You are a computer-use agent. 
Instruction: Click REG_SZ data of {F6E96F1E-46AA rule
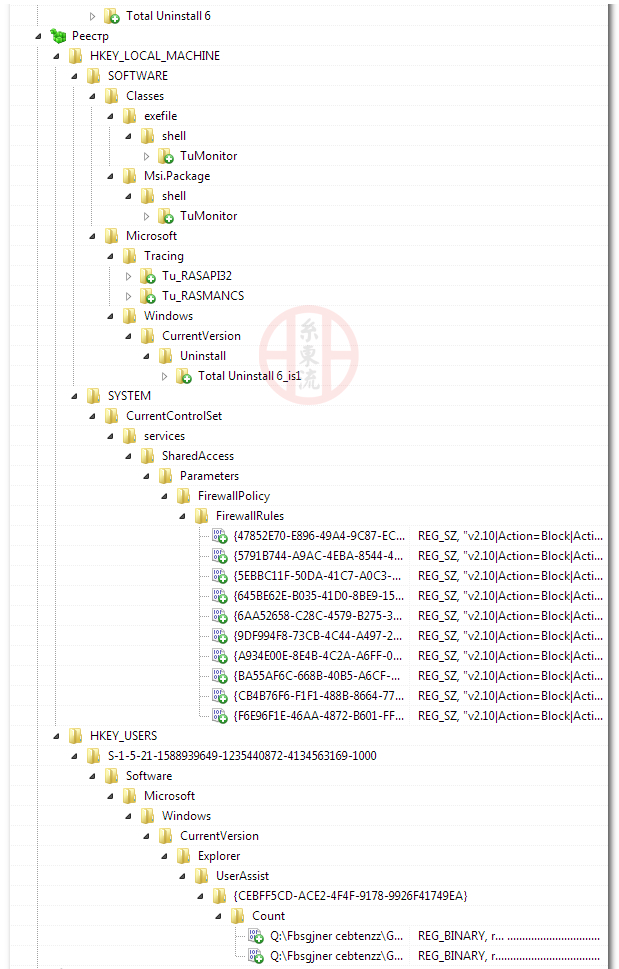[510, 716]
